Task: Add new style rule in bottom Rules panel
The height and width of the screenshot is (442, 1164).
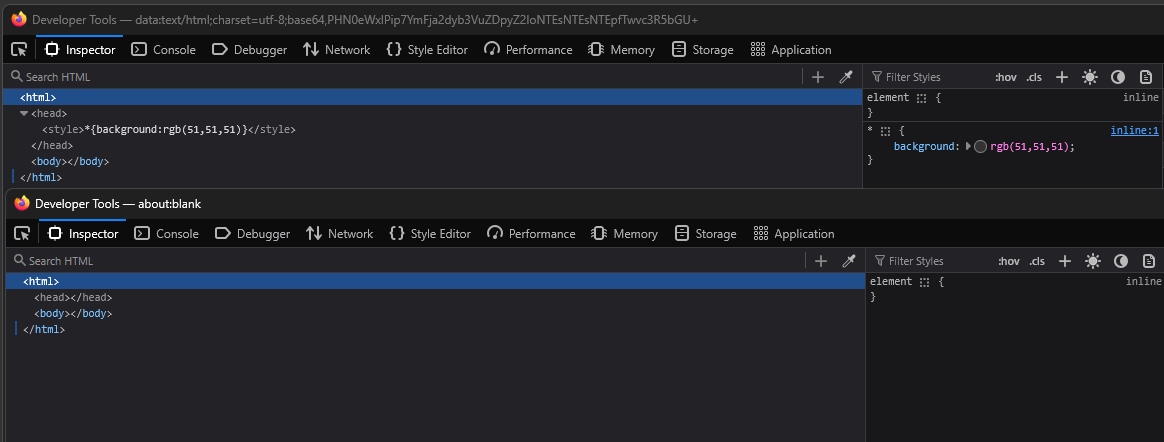Action: coord(1065,261)
